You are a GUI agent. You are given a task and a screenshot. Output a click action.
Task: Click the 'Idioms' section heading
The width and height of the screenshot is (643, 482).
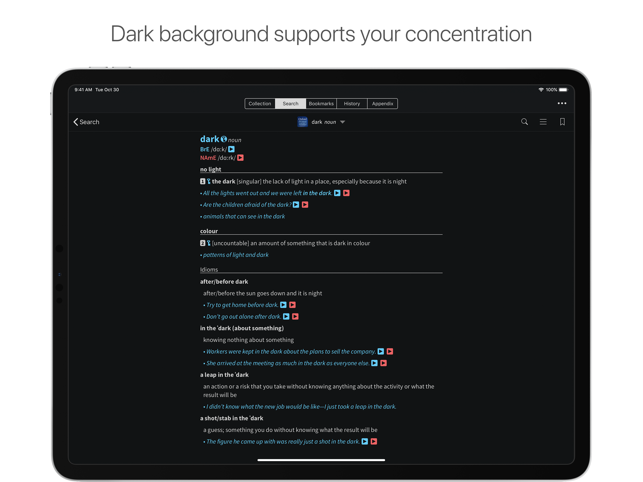pos(209,270)
